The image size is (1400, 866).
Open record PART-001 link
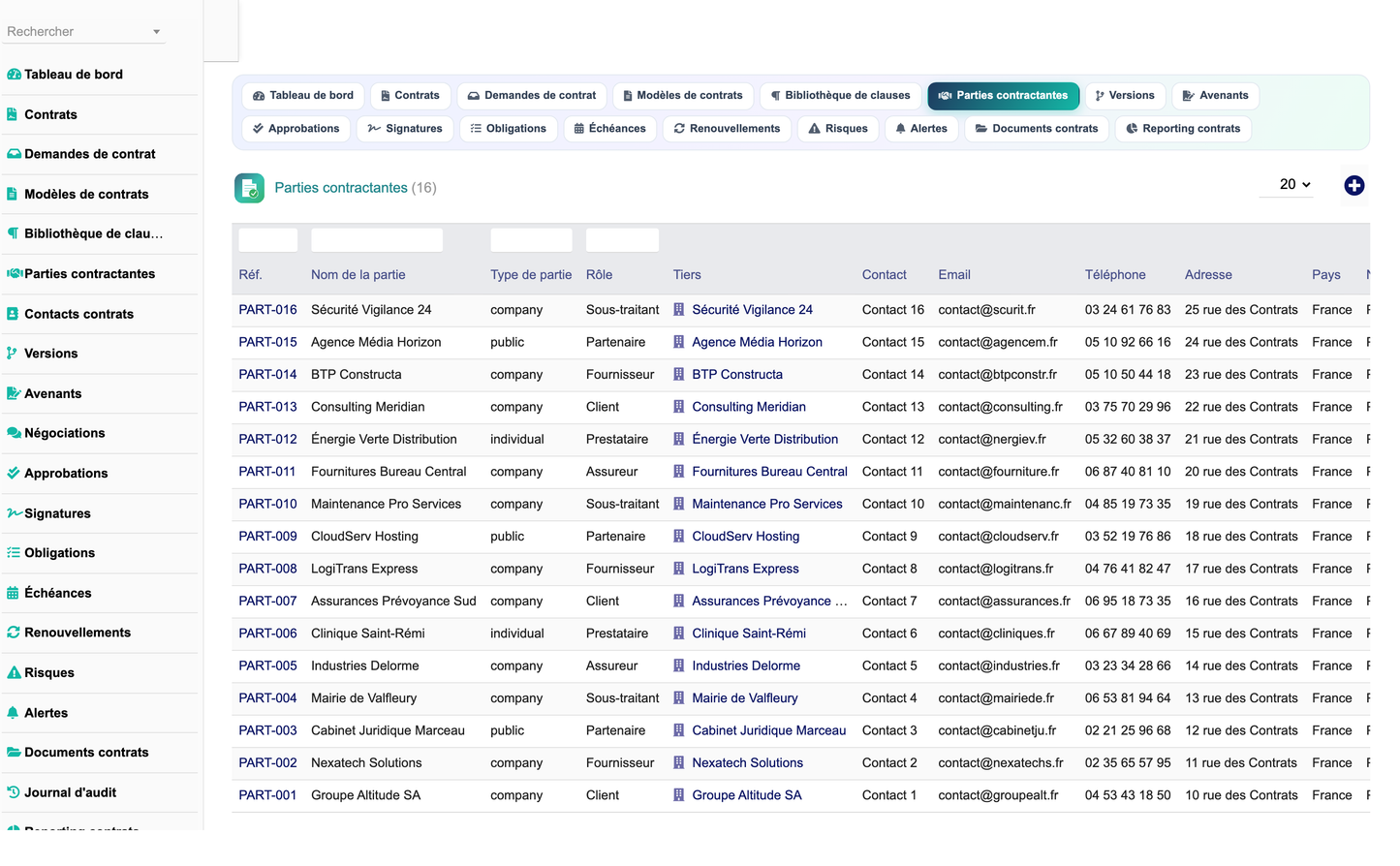tap(267, 795)
